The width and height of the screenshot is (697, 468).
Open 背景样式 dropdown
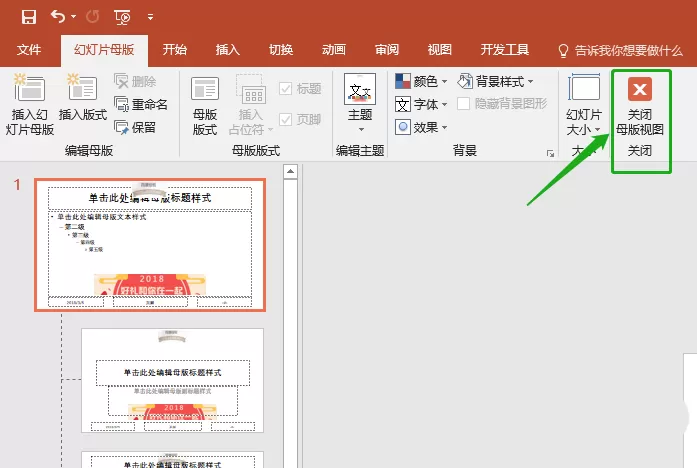(x=496, y=81)
